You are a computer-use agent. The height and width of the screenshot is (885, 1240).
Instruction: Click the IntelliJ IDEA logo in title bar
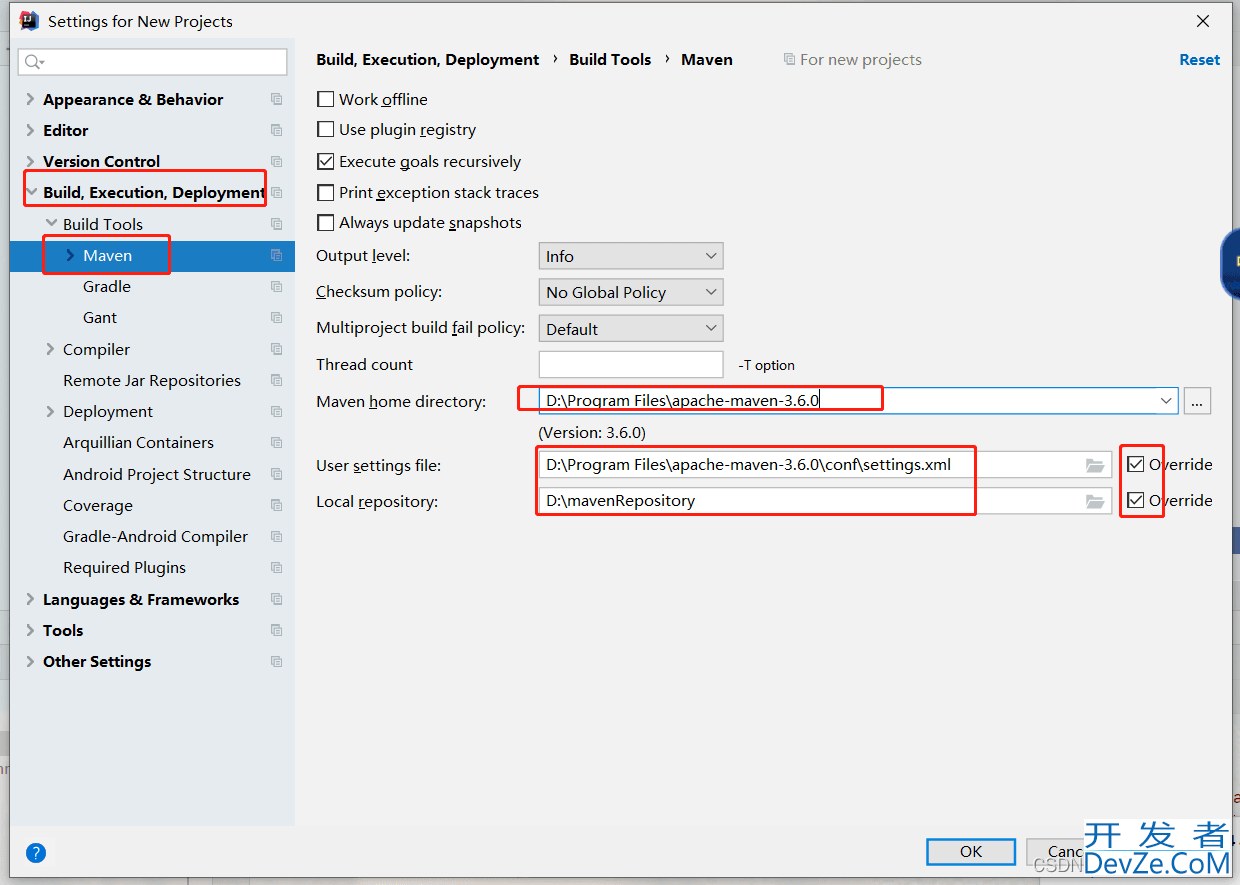click(29, 21)
